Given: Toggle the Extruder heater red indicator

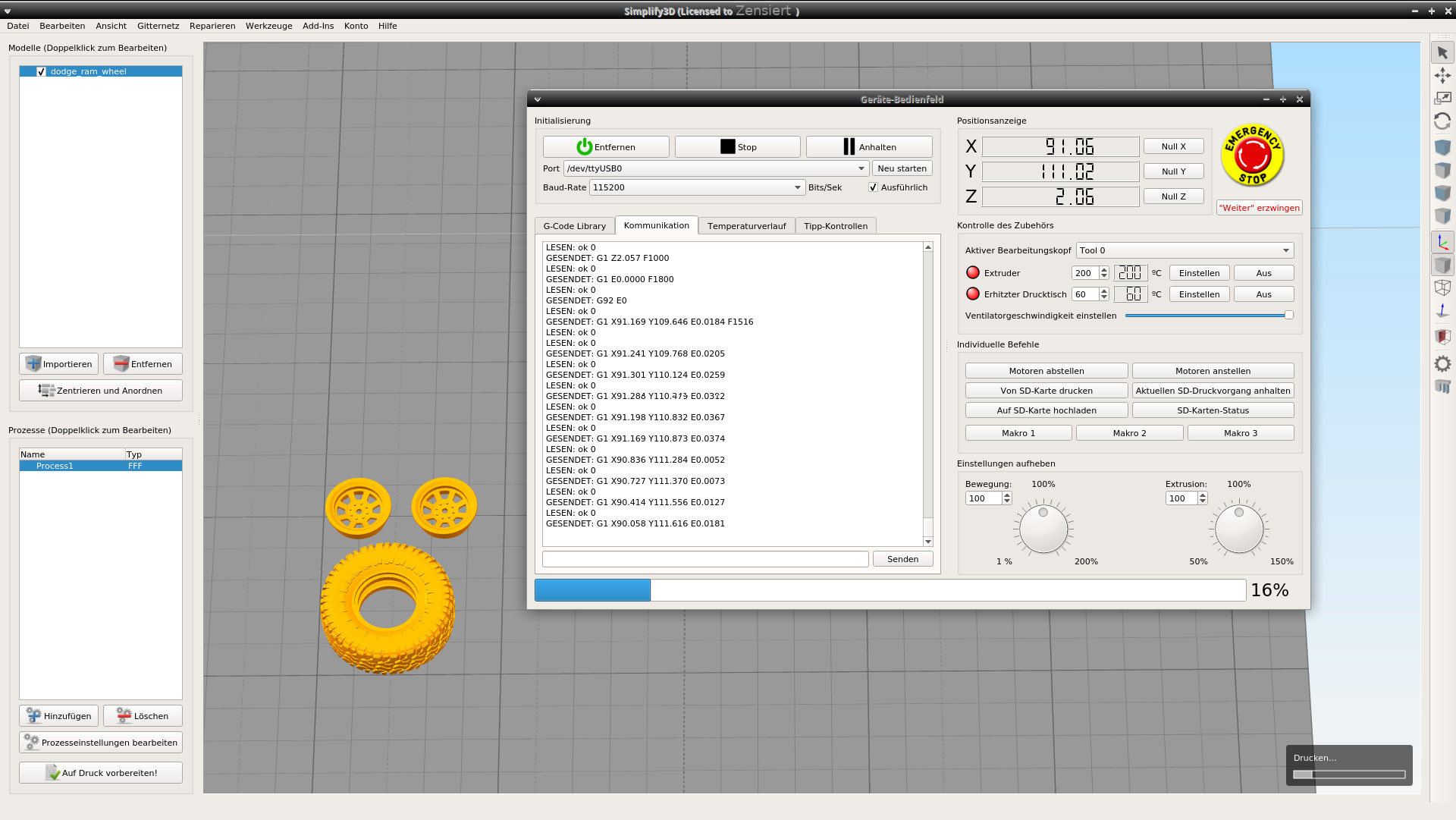Looking at the screenshot, I should pyautogui.click(x=973, y=272).
